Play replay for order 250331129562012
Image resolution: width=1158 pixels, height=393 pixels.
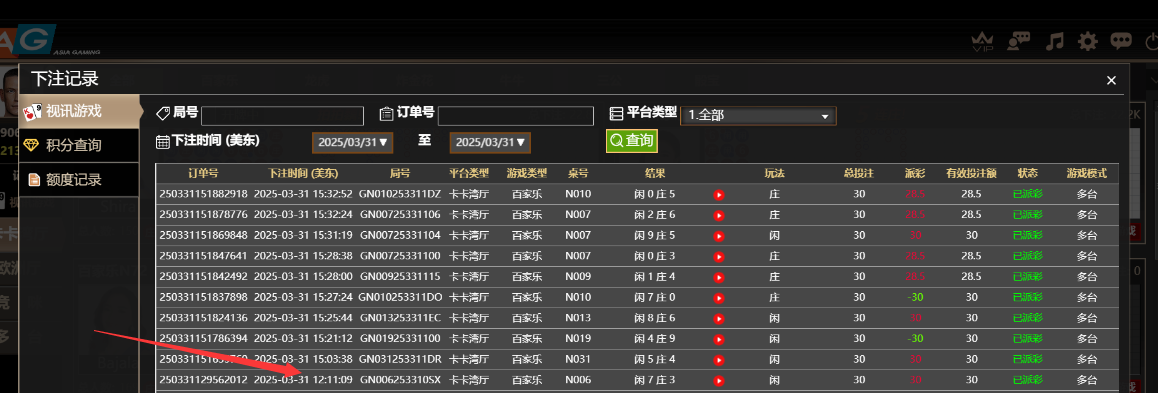coord(719,380)
